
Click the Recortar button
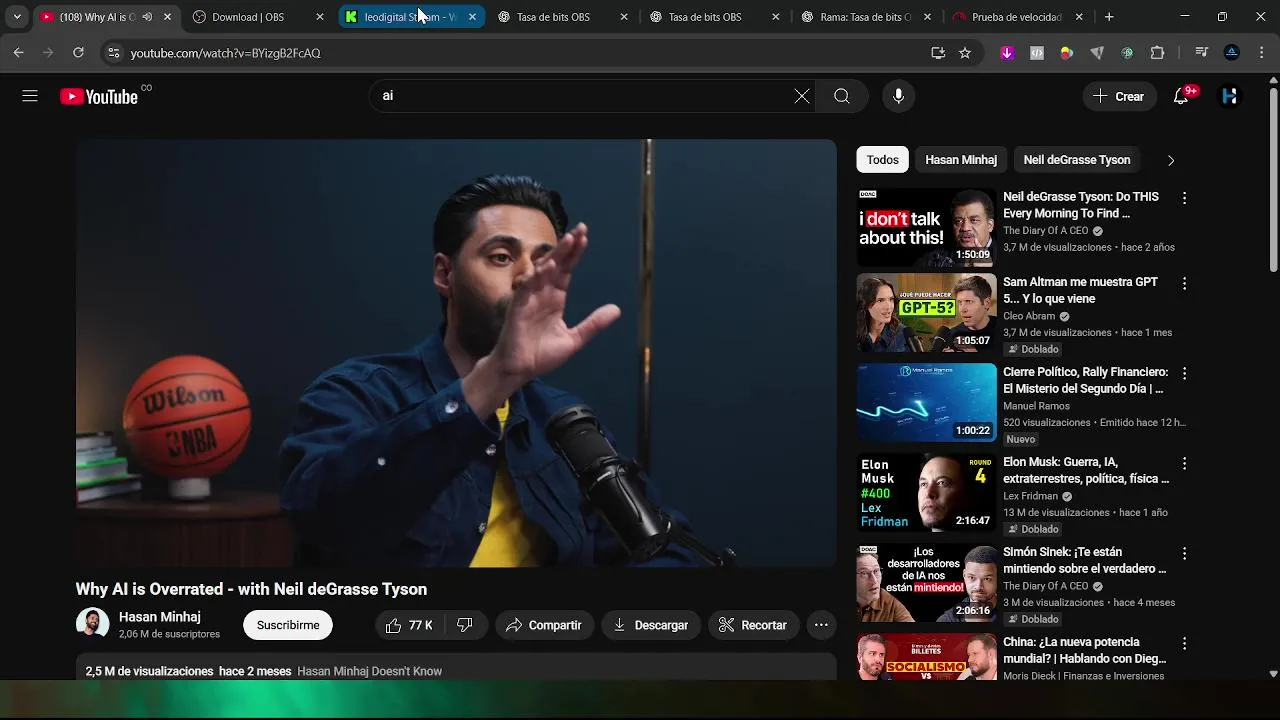click(x=754, y=625)
